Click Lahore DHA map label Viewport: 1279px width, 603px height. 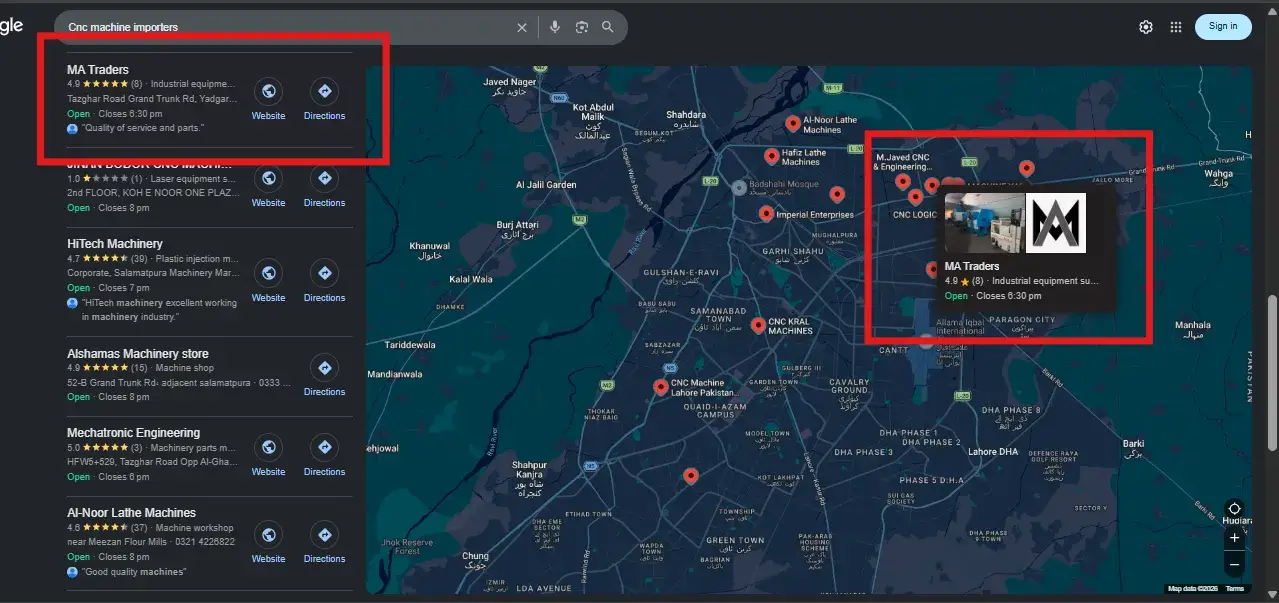click(x=992, y=451)
